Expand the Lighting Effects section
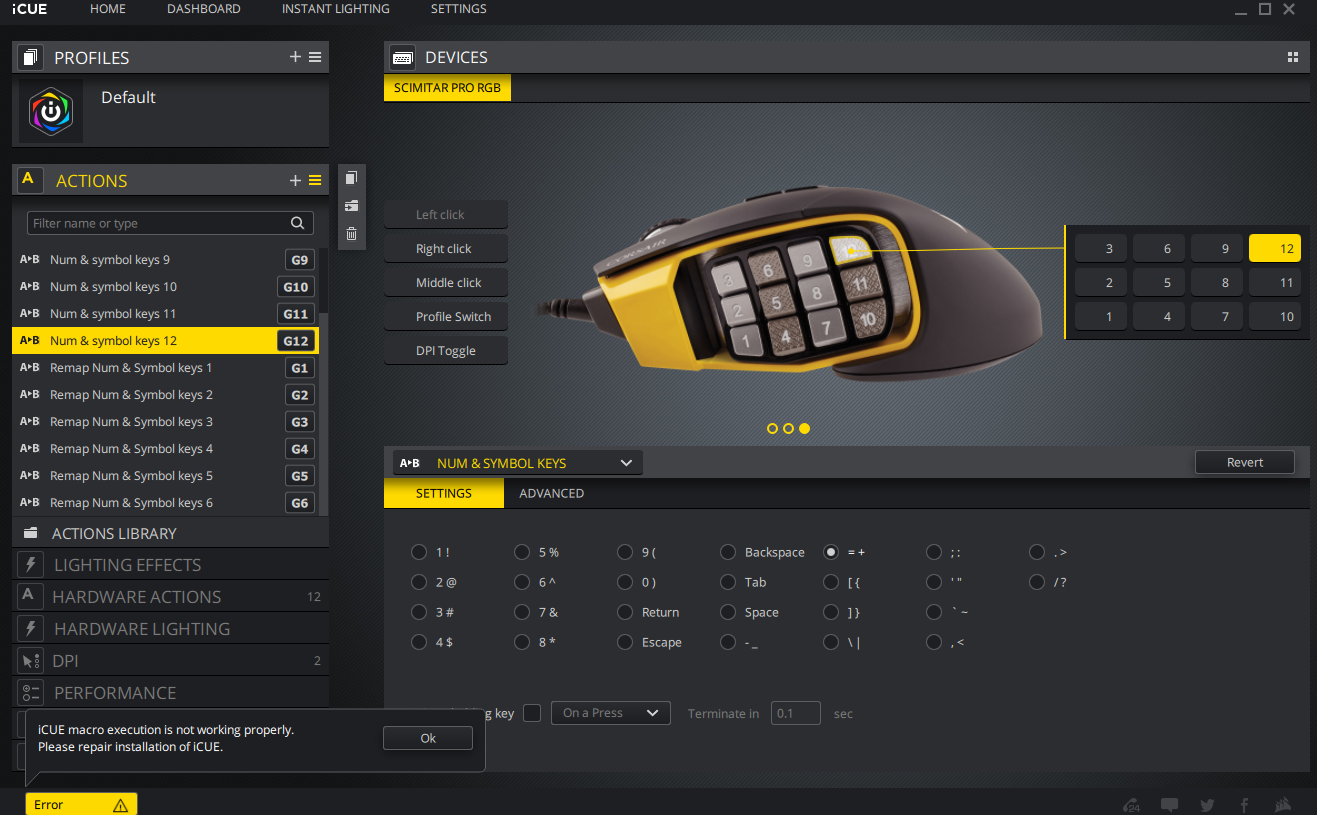Viewport: 1317px width, 815px height. point(170,564)
